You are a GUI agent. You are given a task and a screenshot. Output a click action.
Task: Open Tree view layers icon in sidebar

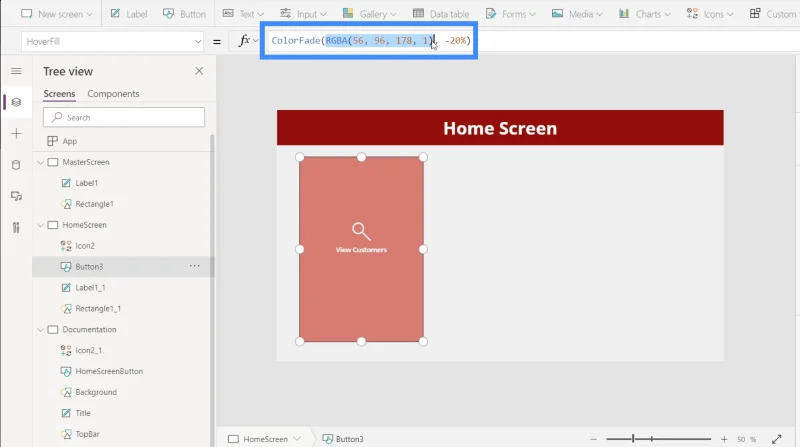[16, 102]
